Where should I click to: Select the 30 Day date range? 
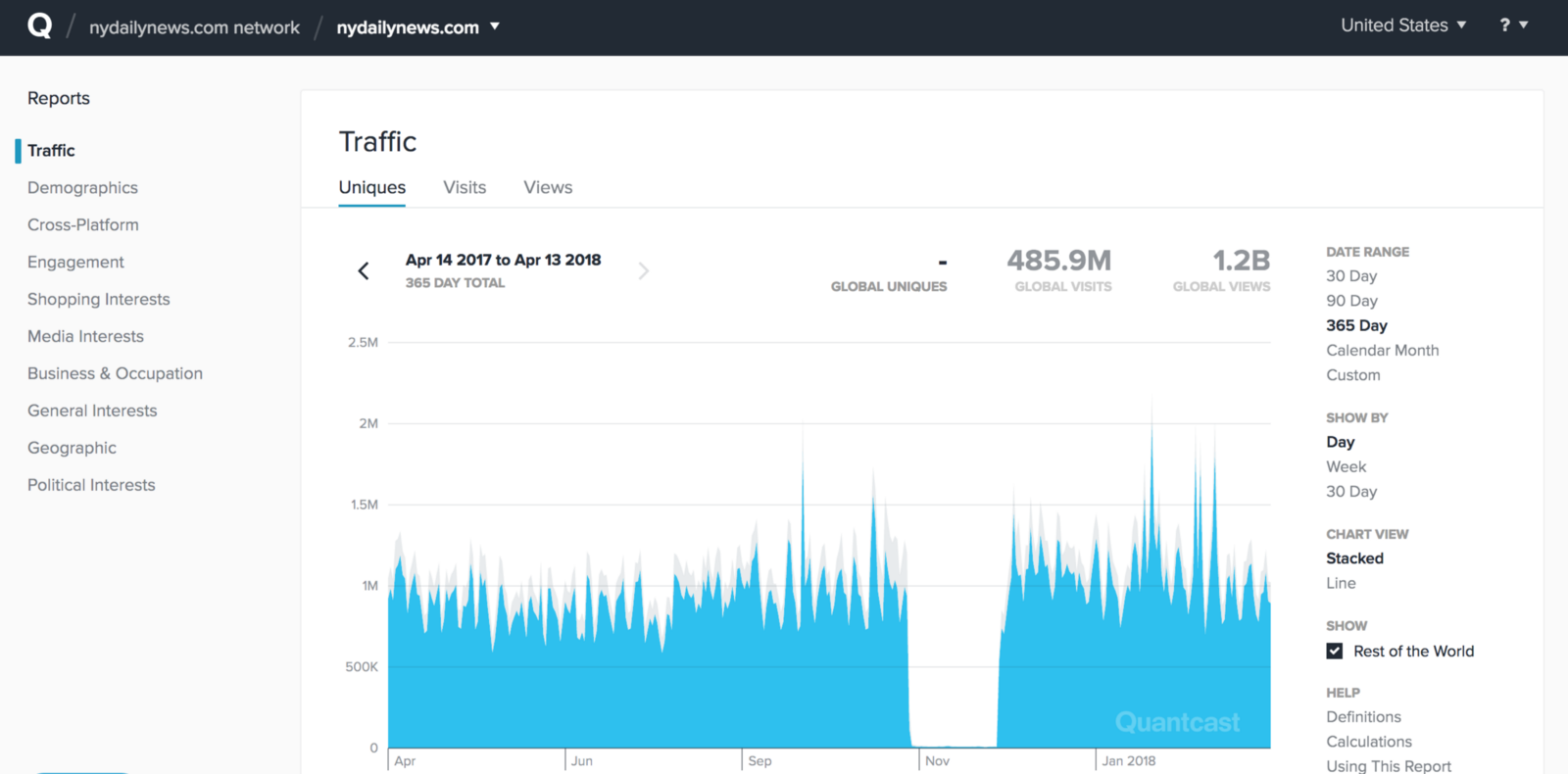click(x=1351, y=276)
